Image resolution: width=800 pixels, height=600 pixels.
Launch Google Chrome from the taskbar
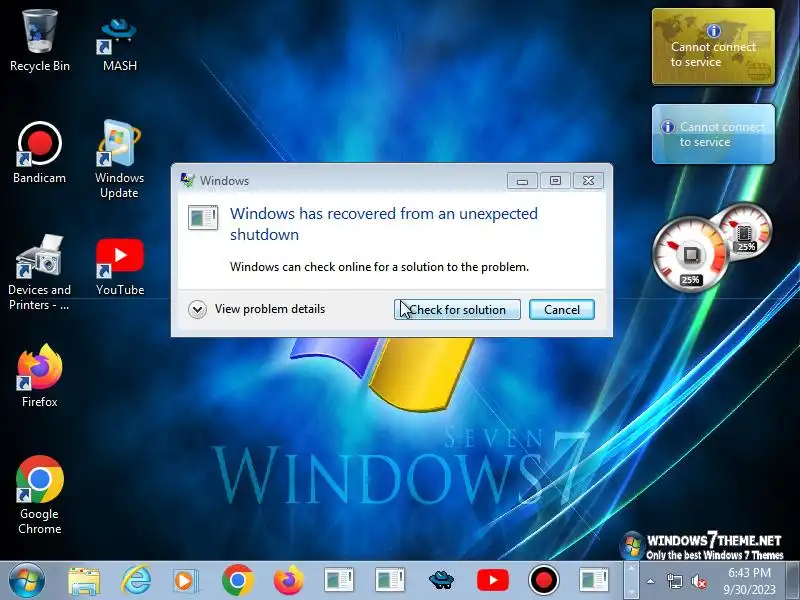click(x=237, y=581)
